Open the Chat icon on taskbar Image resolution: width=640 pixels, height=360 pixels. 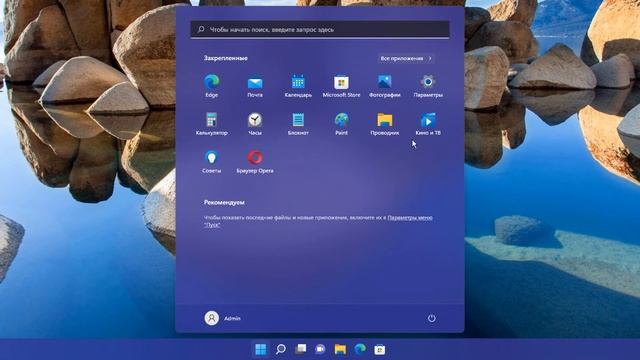click(x=320, y=349)
